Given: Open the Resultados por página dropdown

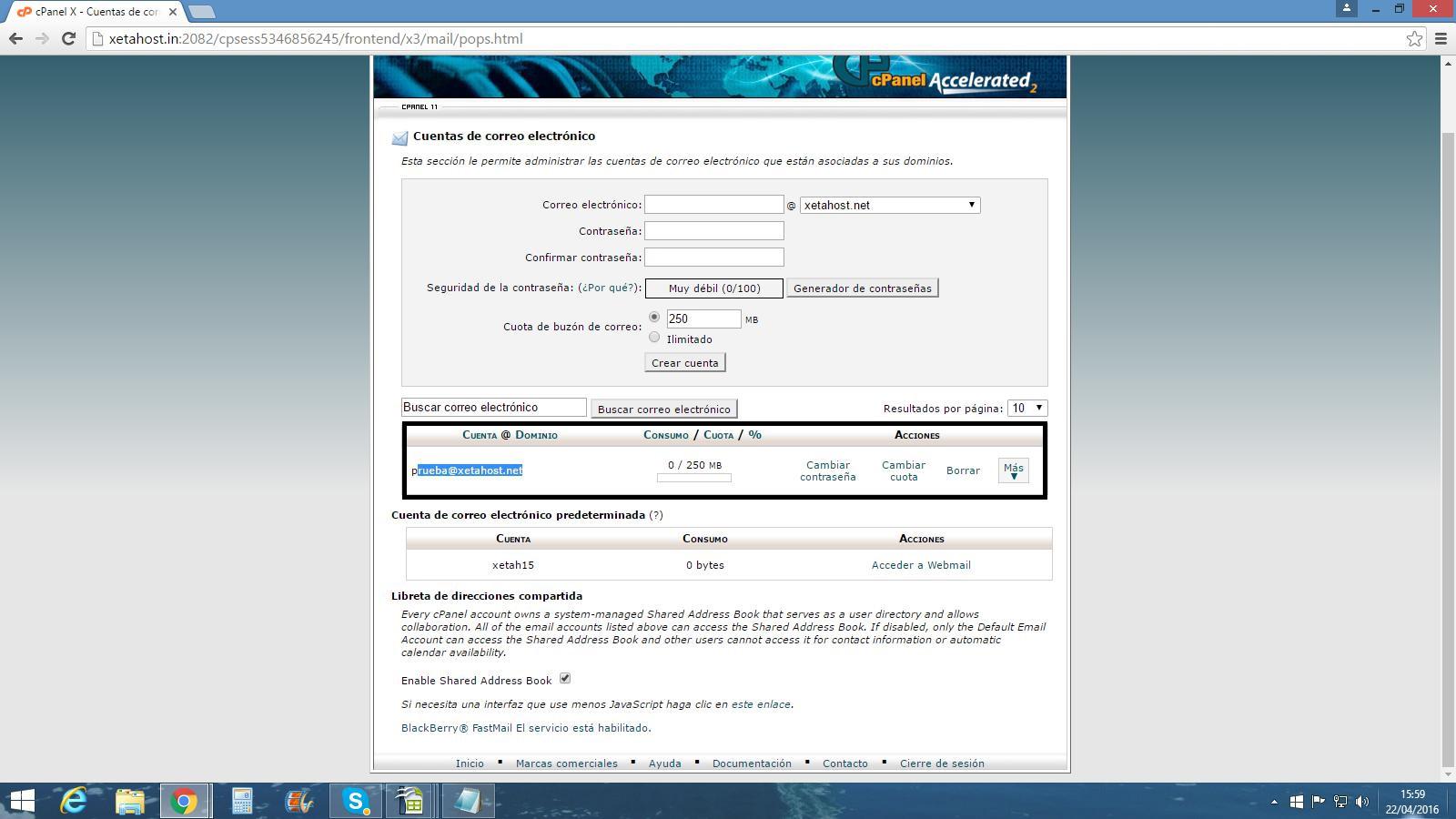Looking at the screenshot, I should pyautogui.click(x=1027, y=408).
